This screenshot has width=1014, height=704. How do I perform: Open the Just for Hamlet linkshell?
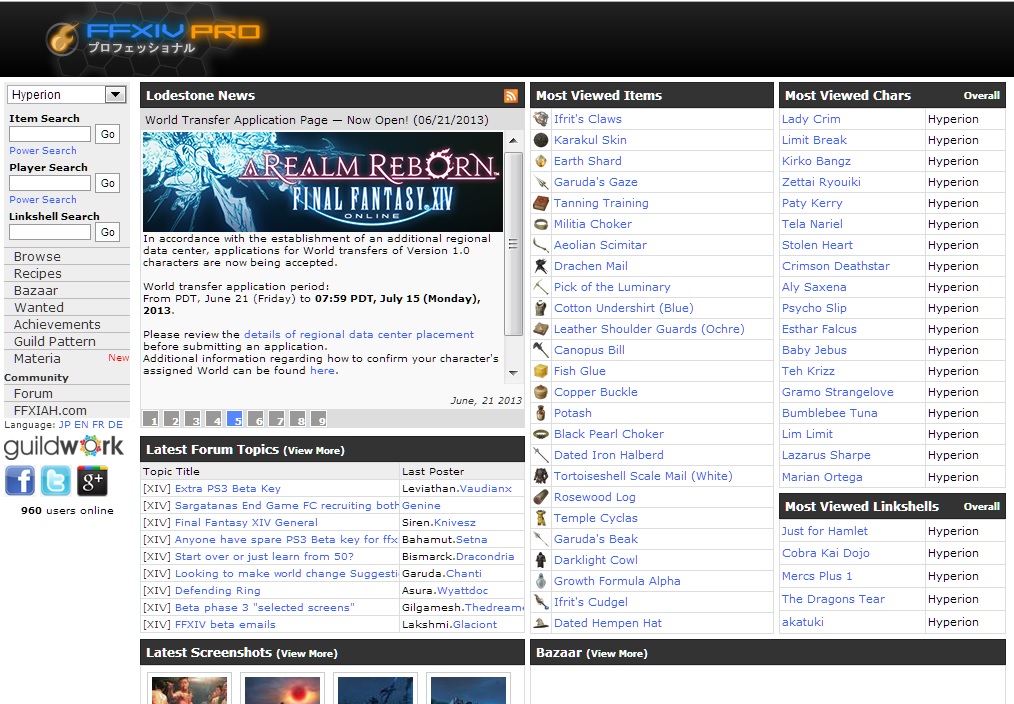(x=825, y=531)
